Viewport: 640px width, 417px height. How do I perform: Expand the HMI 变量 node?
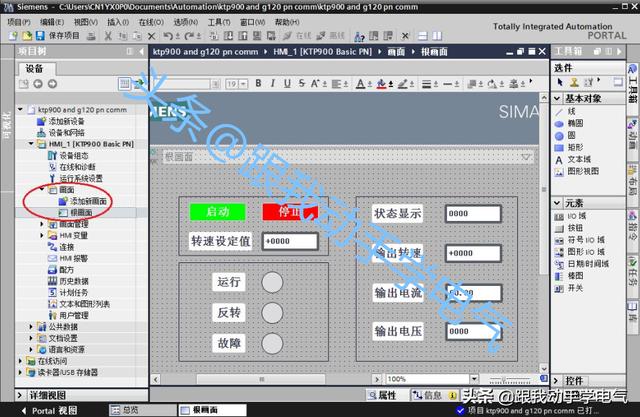click(42, 235)
